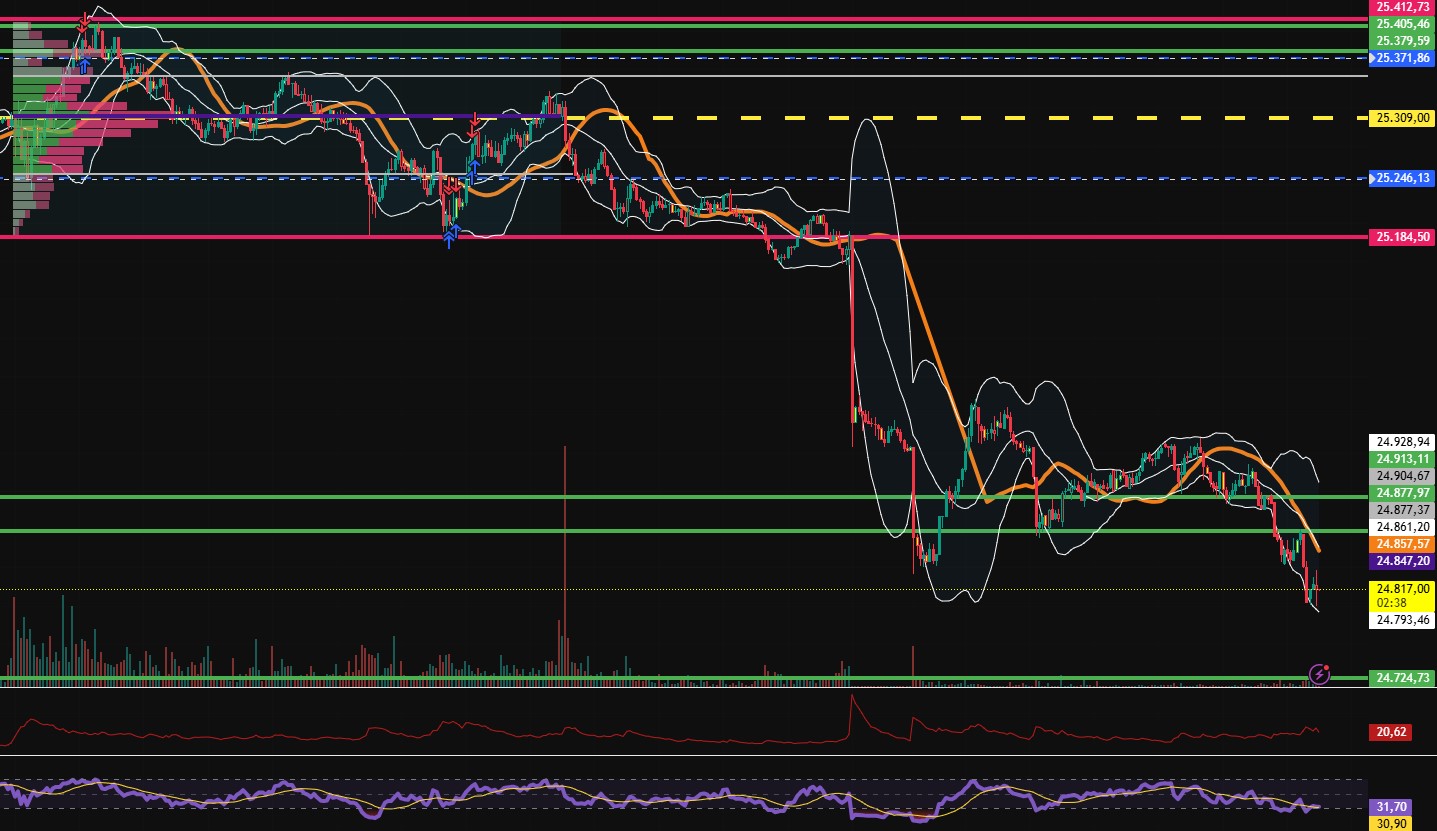Viewport: 1437px width, 831px height.
Task: Toggle the green support level labeled 24.877,97
Action: pos(1402,494)
